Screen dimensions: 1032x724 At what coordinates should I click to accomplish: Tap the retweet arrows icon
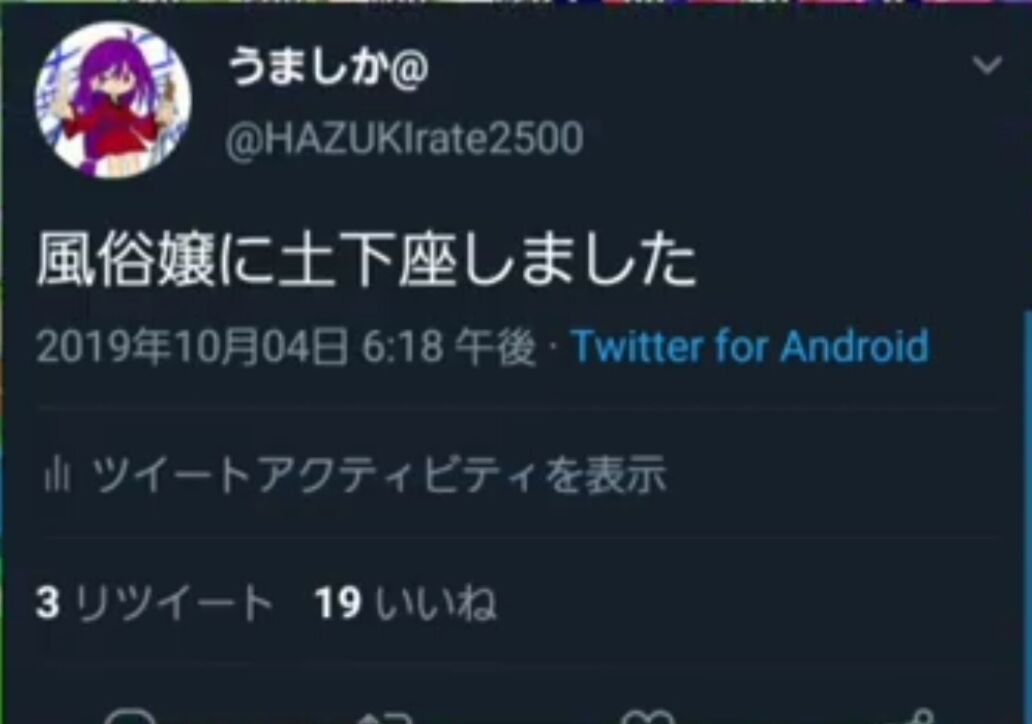(x=385, y=717)
